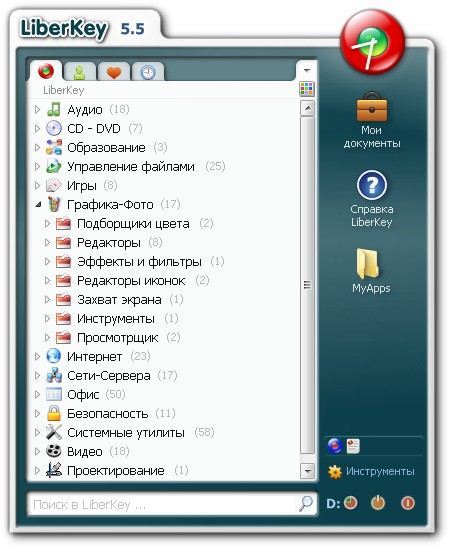Click the scrollbar down arrow
The width and height of the screenshot is (450, 548).
pos(307,471)
